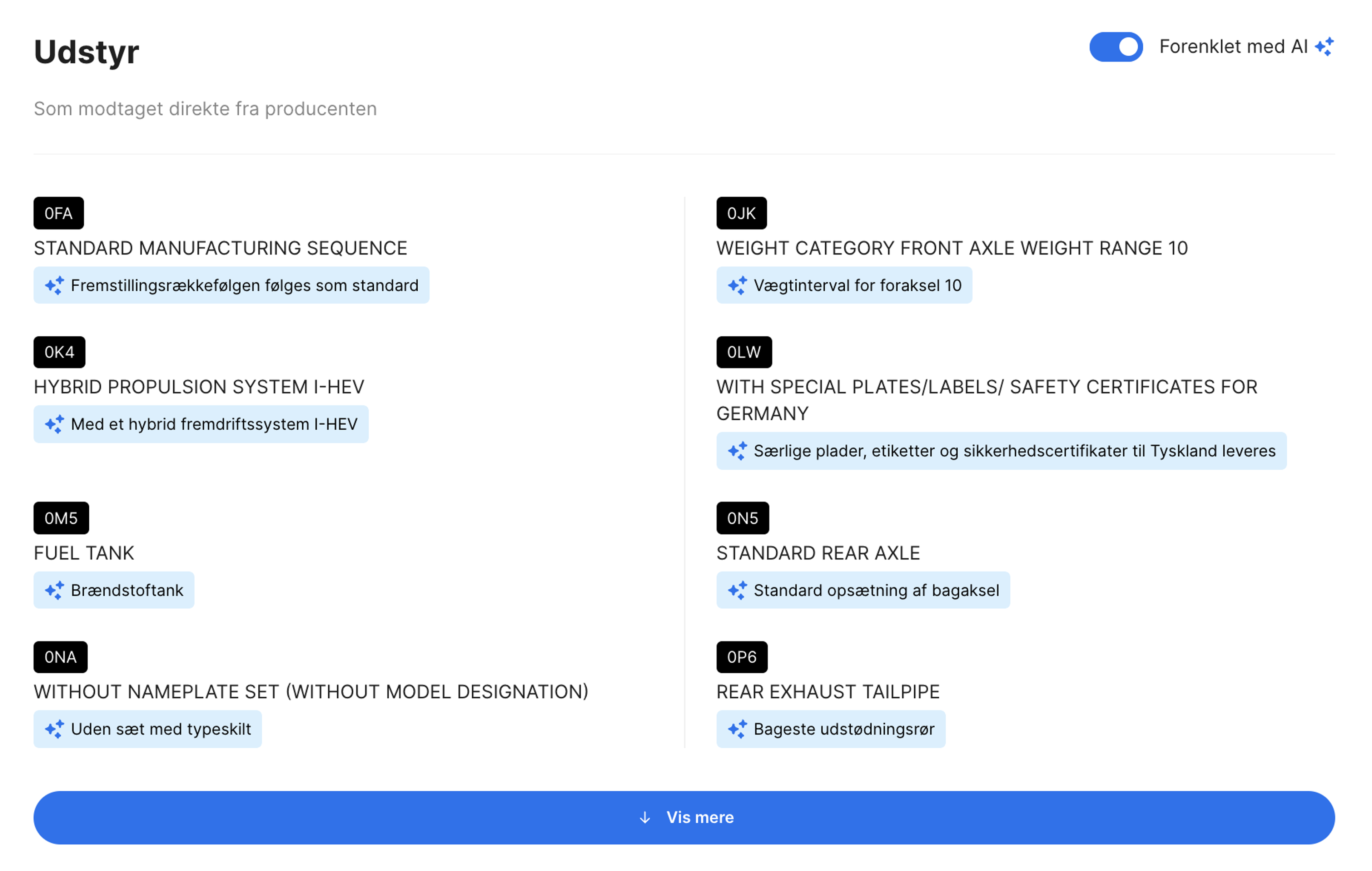Click sparkle icon next to Bageste udstødningsrør
Image resolution: width=1372 pixels, height=871 pixels.
tap(737, 729)
